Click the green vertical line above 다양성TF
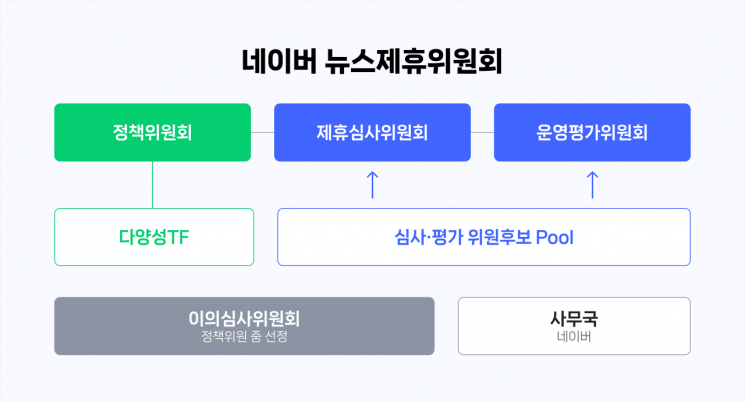Viewport: 745px width, 402px height. (x=153, y=184)
